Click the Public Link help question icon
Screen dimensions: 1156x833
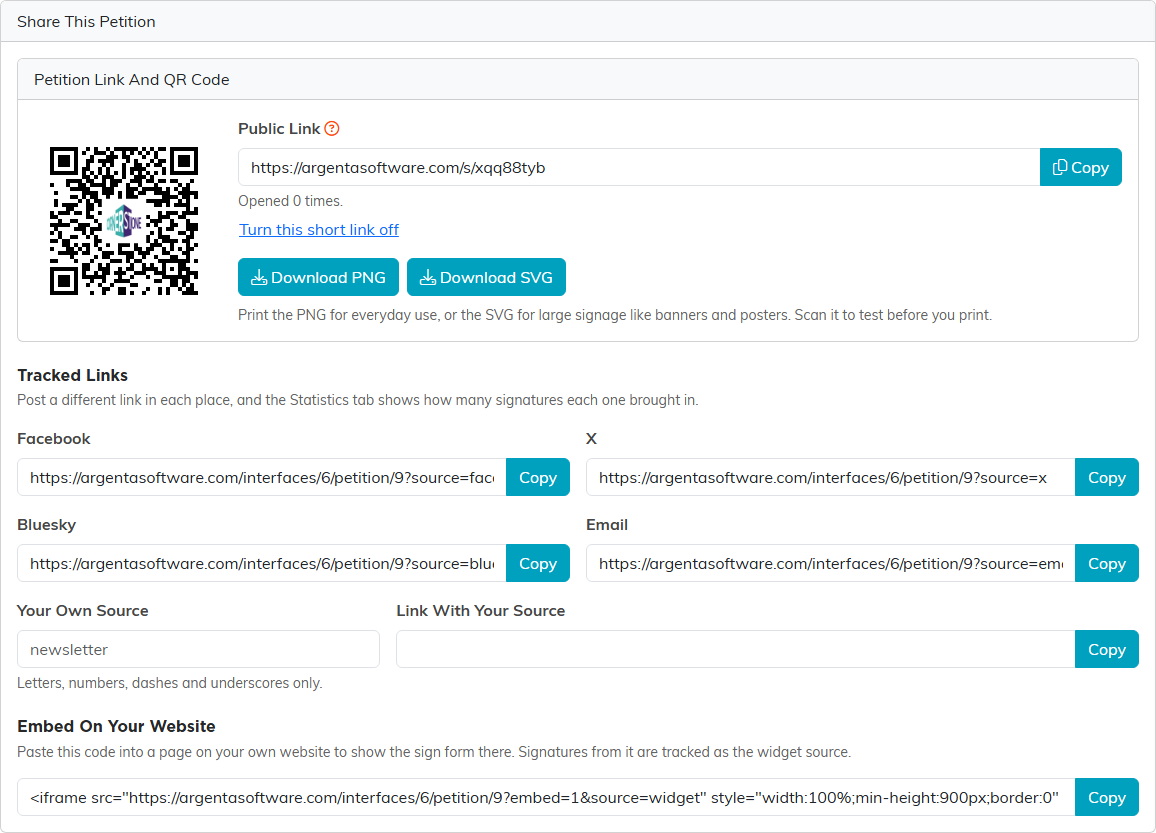tap(332, 128)
